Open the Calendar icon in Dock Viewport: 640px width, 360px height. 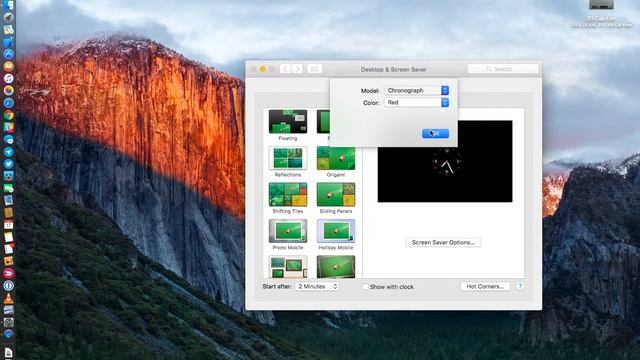tap(9, 225)
